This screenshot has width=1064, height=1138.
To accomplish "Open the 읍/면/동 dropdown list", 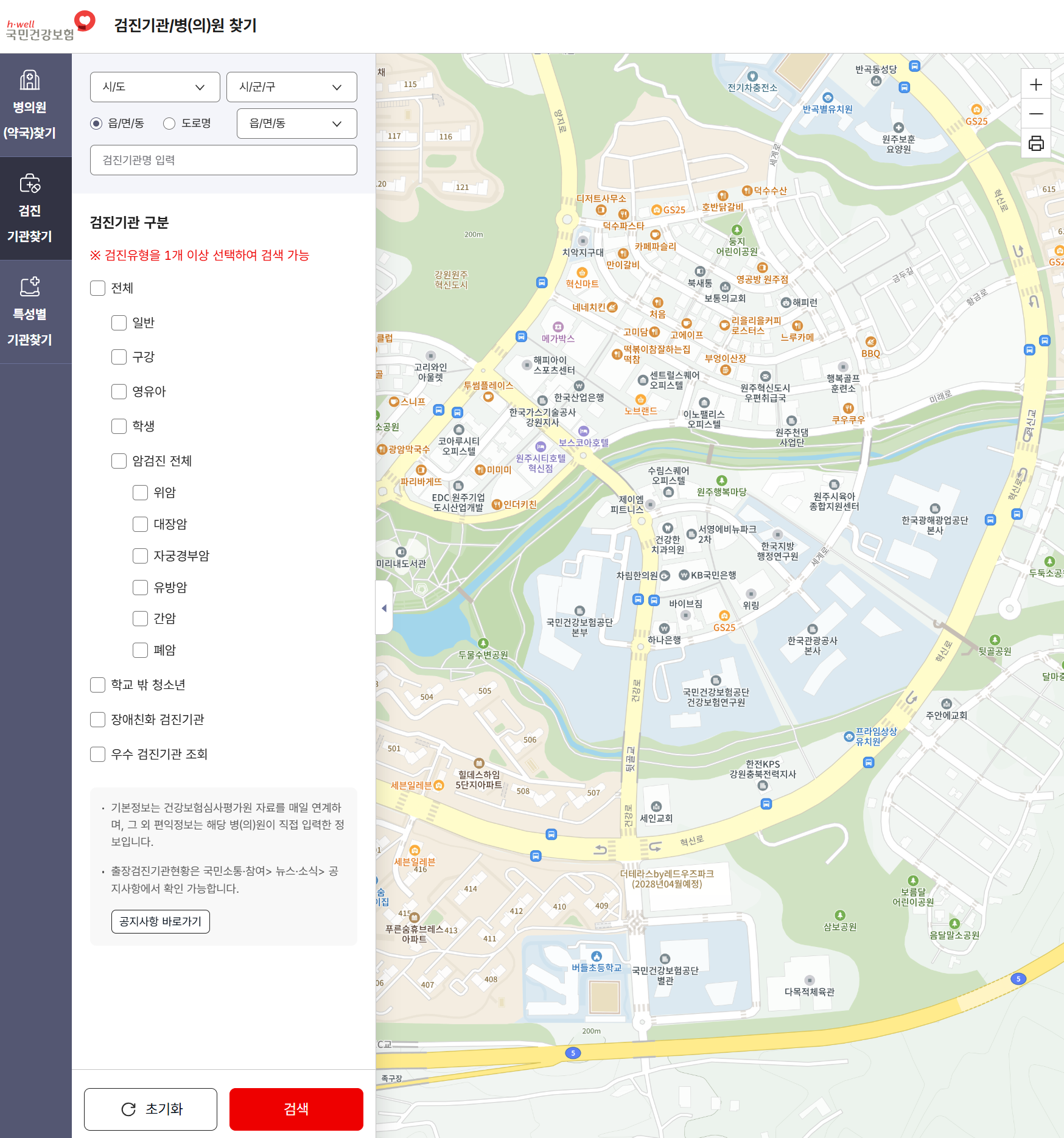I will [297, 124].
